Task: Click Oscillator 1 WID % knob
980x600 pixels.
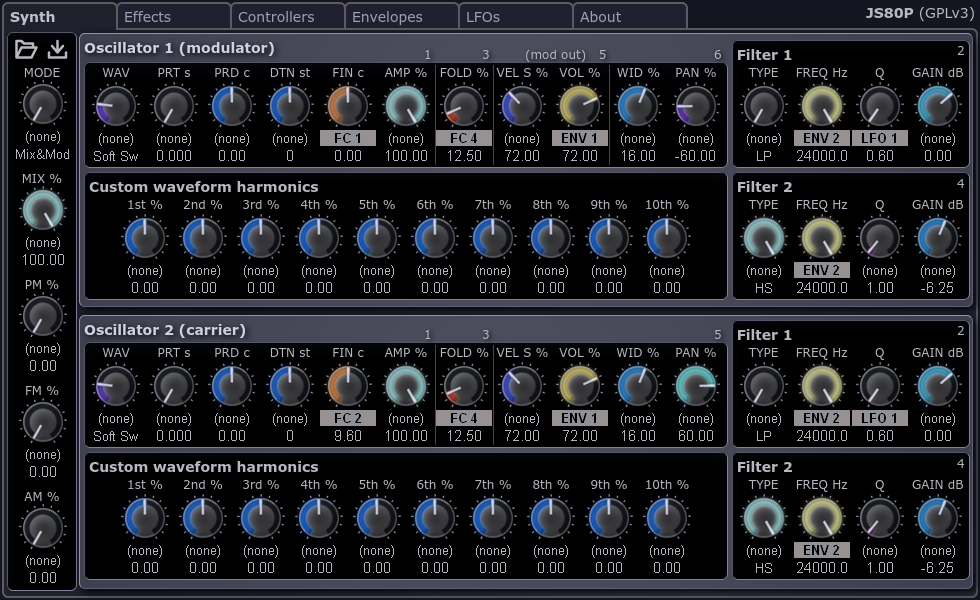Action: [x=638, y=106]
